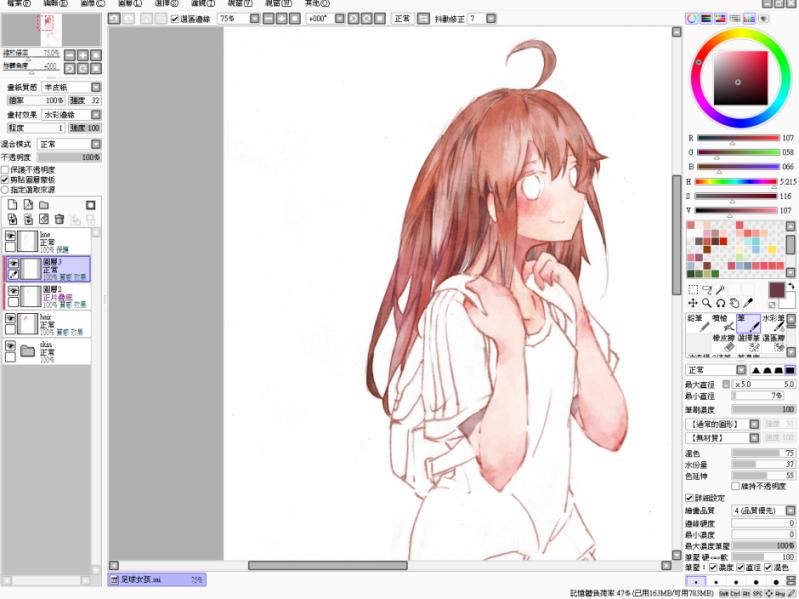Zoom out with toolbar minus button

pyautogui.click(x=269, y=19)
